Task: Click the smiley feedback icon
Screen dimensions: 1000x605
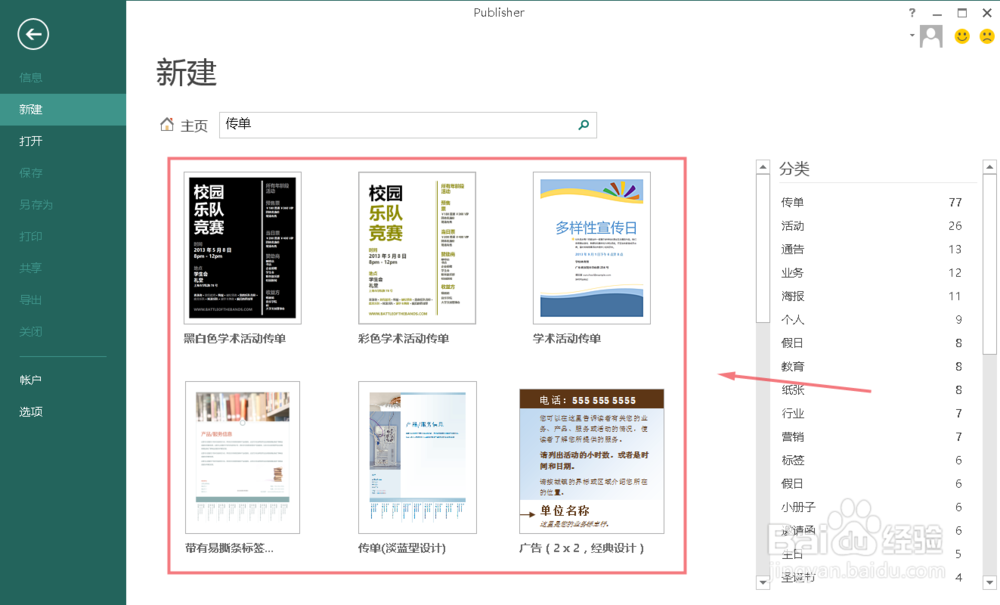Action: click(961, 35)
